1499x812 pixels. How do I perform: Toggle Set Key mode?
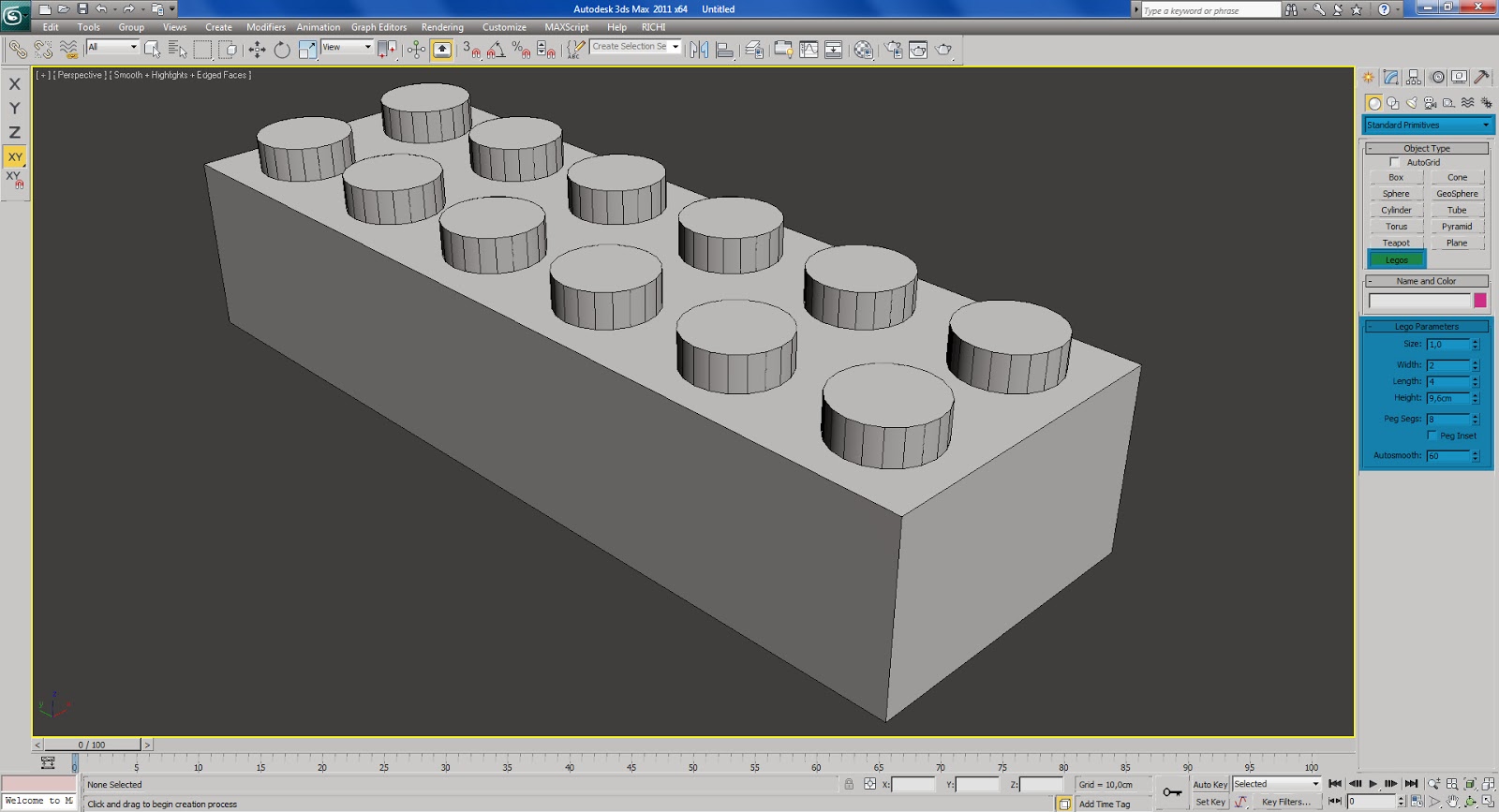1210,802
